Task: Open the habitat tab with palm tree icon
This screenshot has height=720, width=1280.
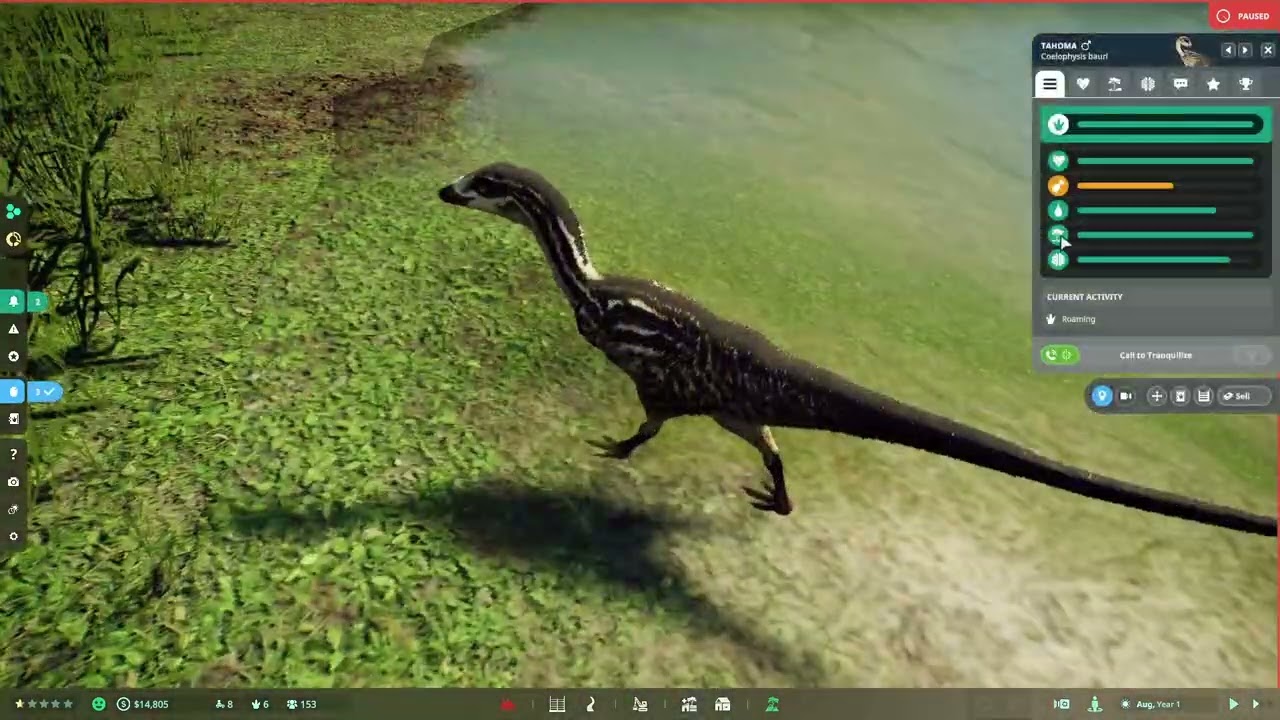Action: (x=1115, y=84)
